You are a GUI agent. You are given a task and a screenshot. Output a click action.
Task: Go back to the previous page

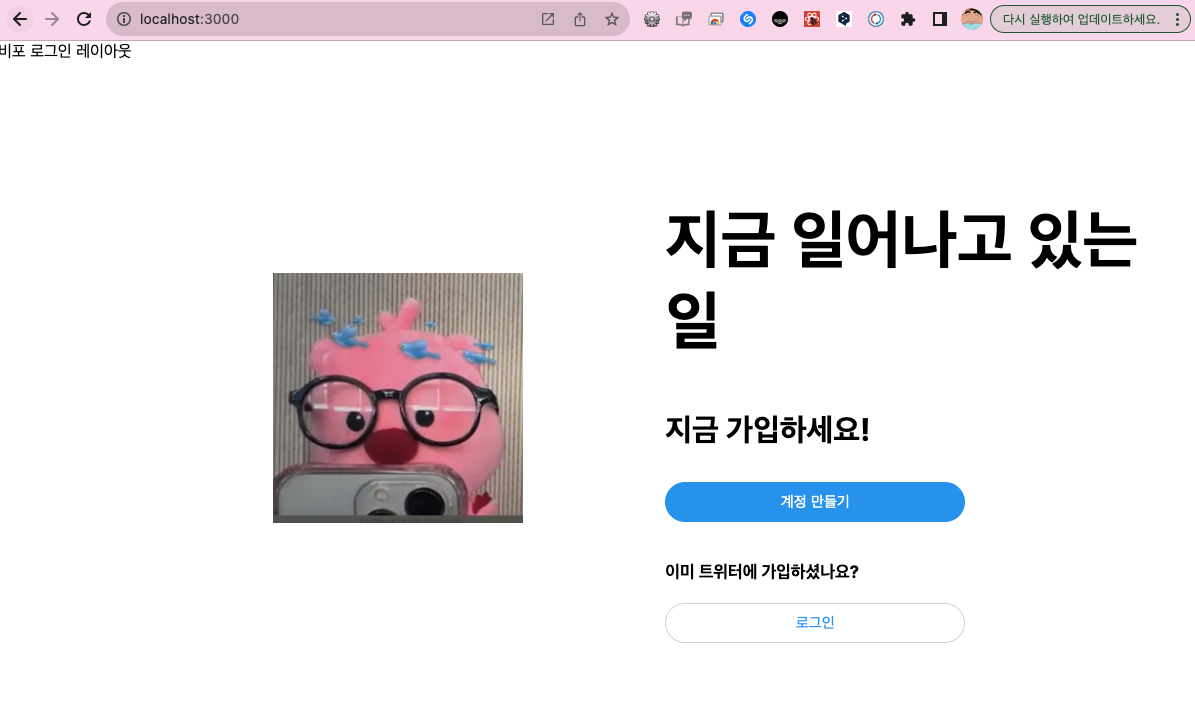click(x=20, y=19)
